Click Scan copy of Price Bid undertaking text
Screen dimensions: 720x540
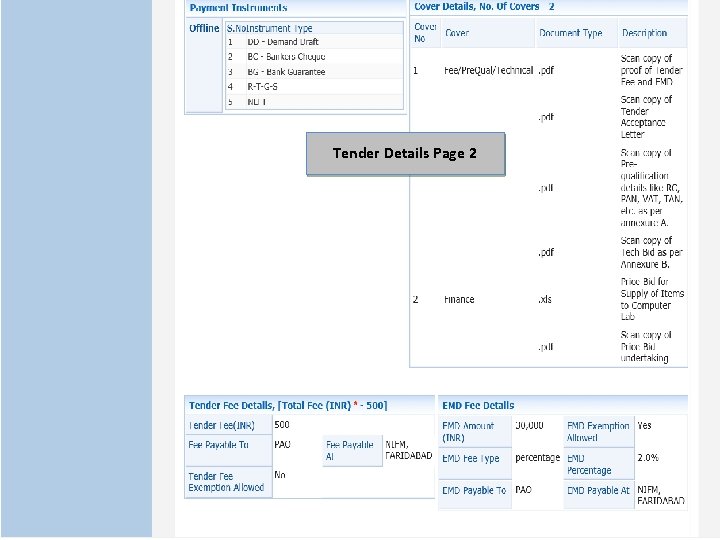pos(646,347)
